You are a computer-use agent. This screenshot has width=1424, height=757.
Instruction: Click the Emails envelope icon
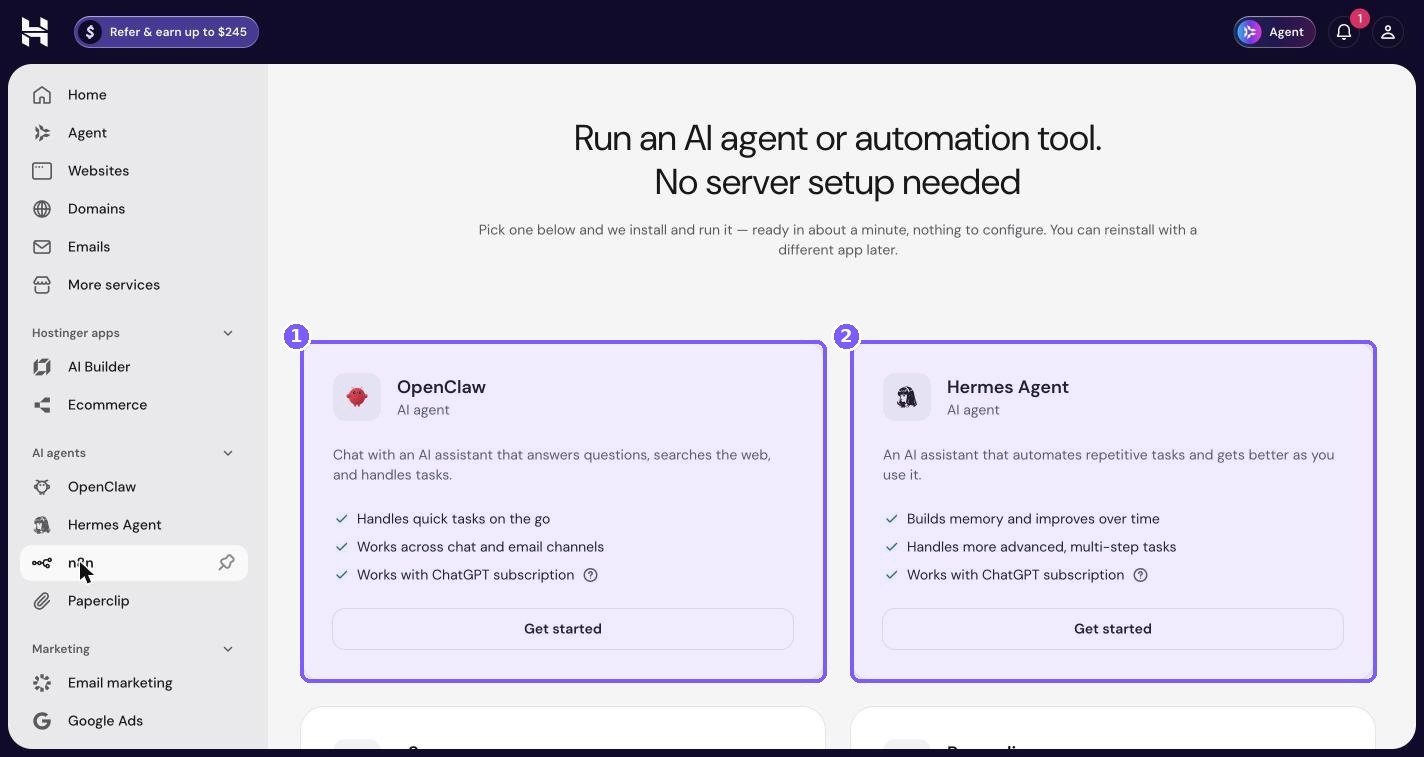click(42, 247)
